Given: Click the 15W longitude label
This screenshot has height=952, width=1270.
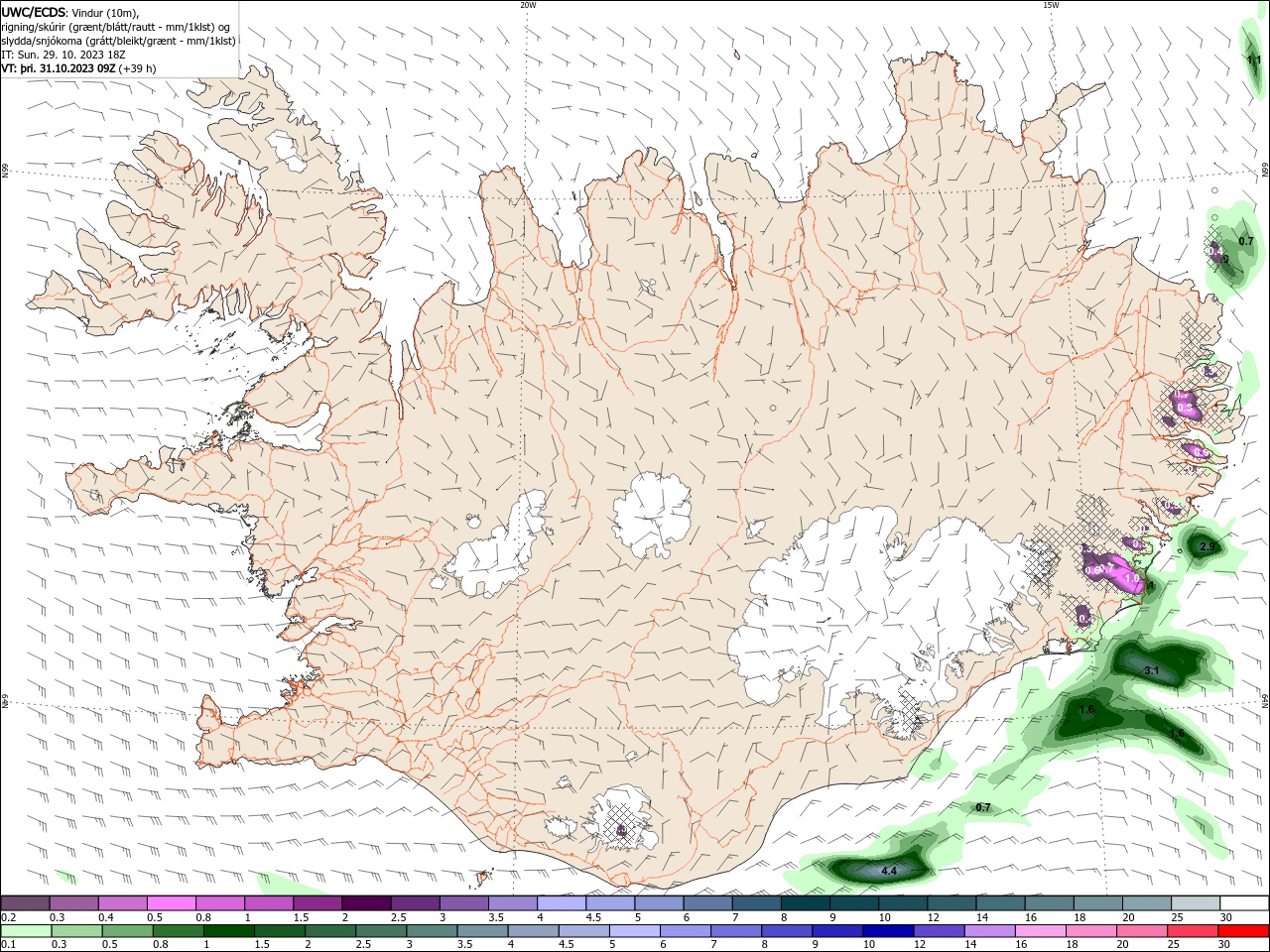Looking at the screenshot, I should point(1051,5).
